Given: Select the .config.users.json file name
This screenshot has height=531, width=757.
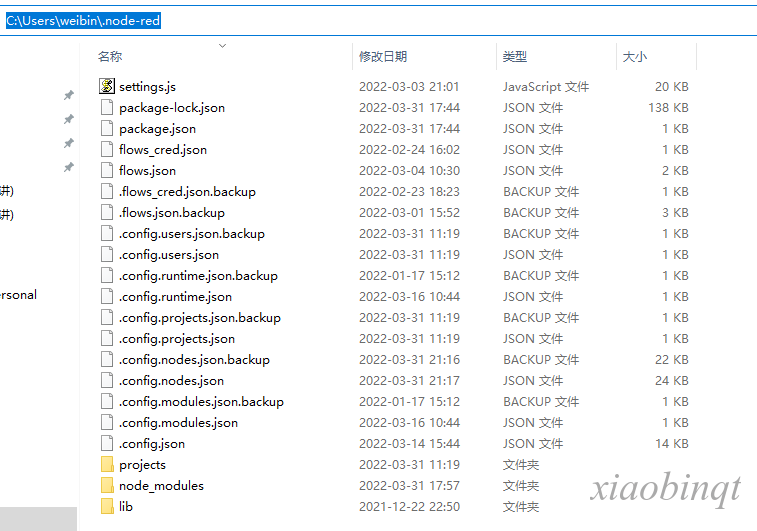Looking at the screenshot, I should point(169,255).
